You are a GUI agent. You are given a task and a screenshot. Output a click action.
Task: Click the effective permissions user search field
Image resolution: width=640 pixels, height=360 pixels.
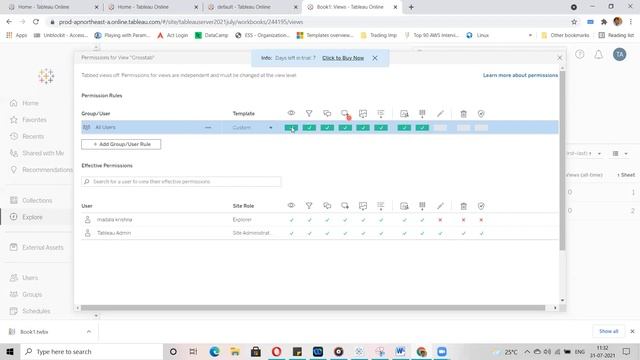pos(181,181)
